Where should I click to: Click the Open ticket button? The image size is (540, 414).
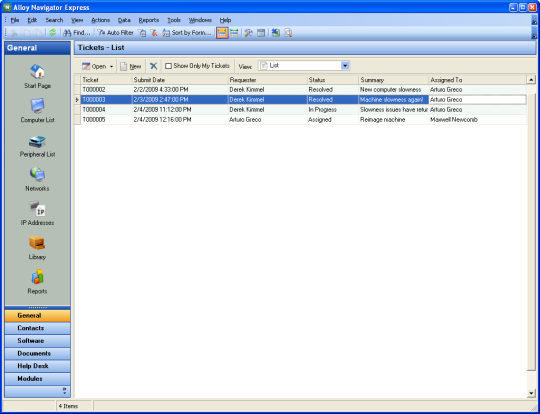(x=94, y=66)
